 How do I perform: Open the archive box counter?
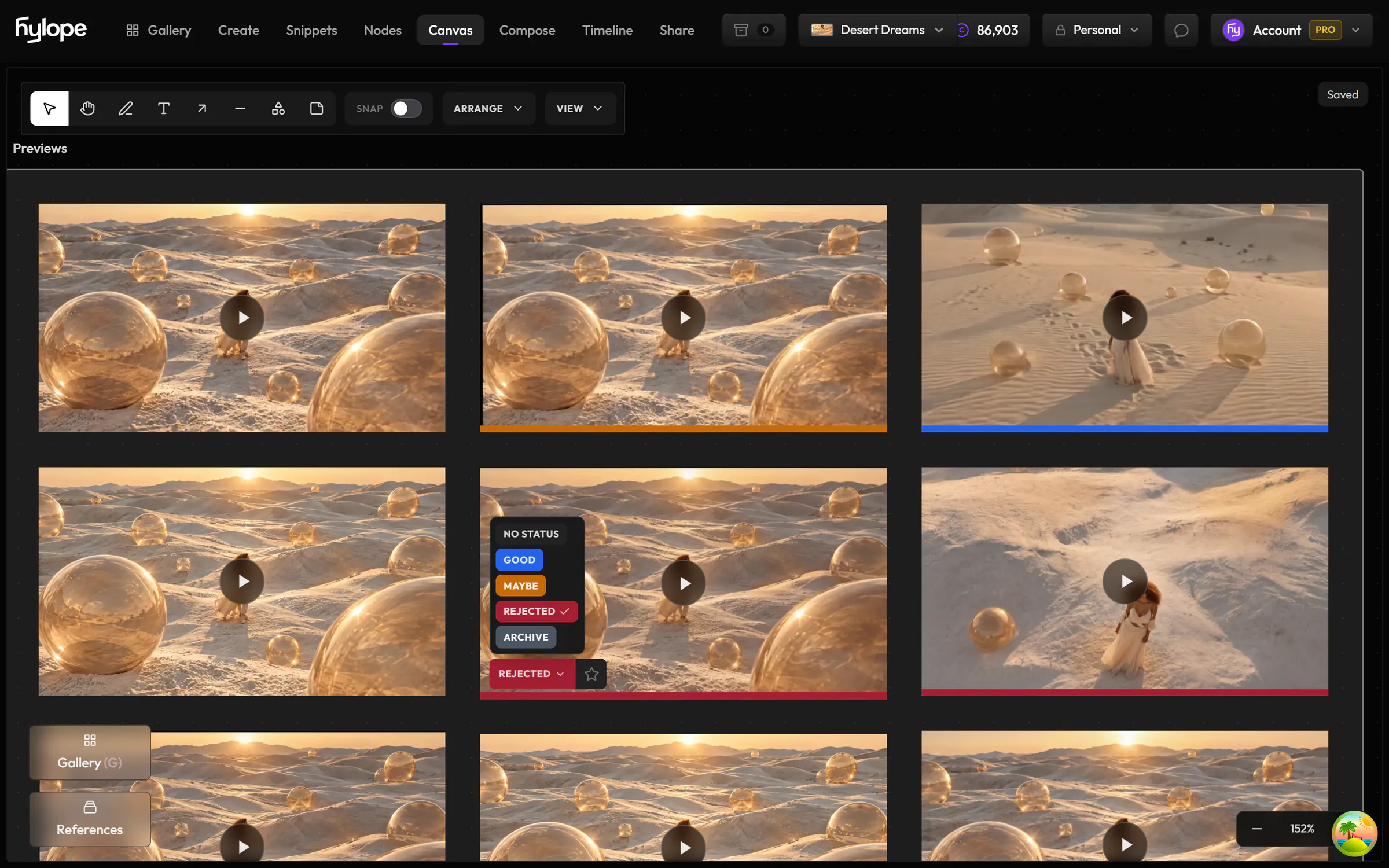coord(754,30)
